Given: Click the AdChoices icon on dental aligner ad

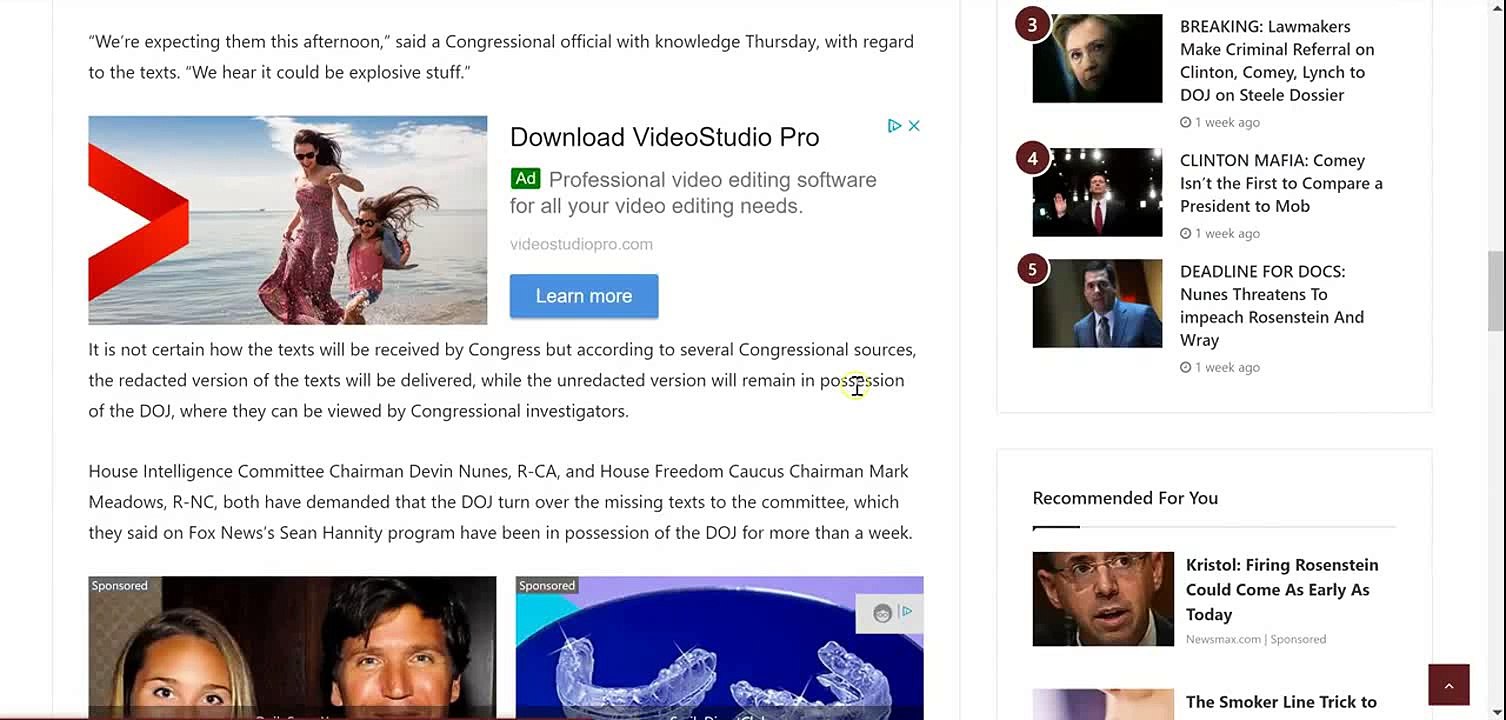Looking at the screenshot, I should pyautogui.click(x=906, y=612).
